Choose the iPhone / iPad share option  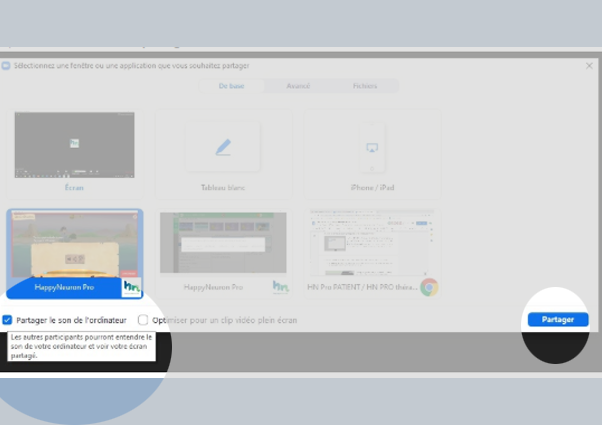(x=372, y=154)
